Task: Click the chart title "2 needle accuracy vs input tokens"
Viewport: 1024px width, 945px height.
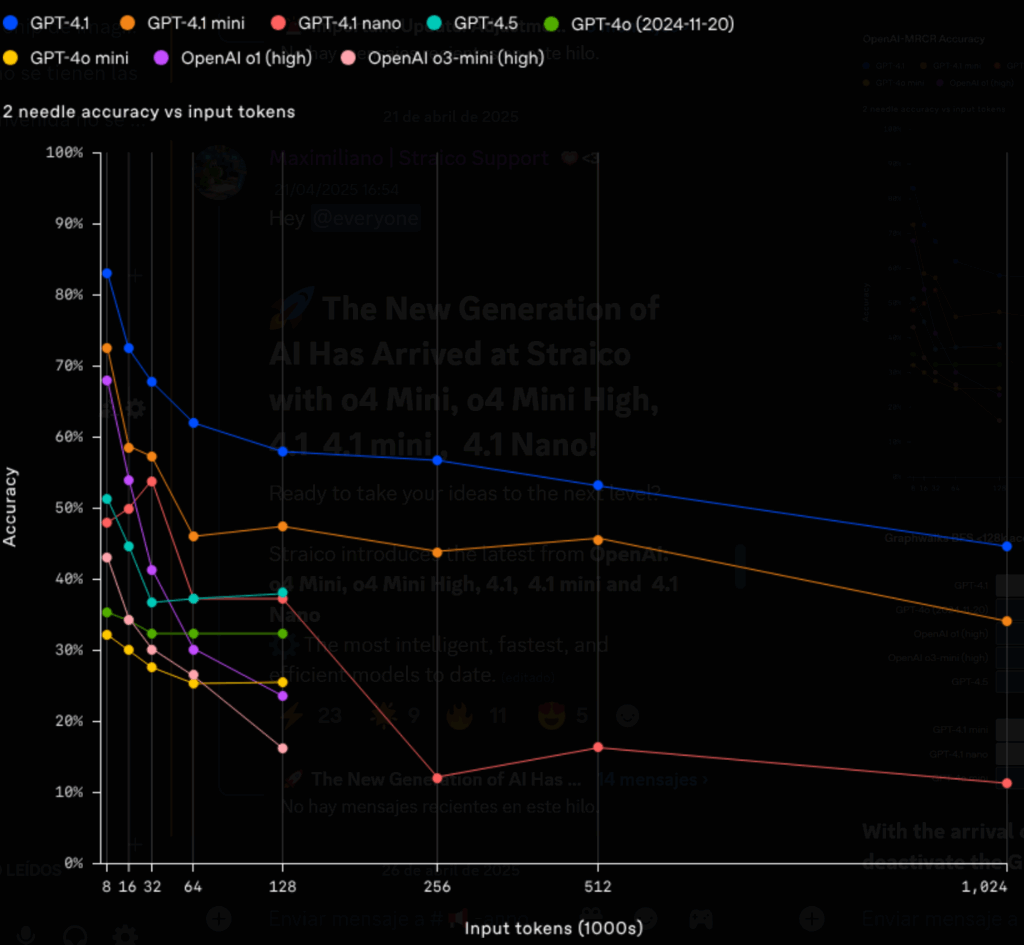Action: [x=149, y=112]
